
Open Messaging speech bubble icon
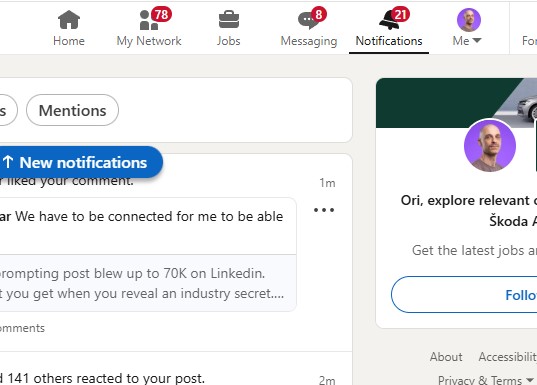tap(308, 20)
